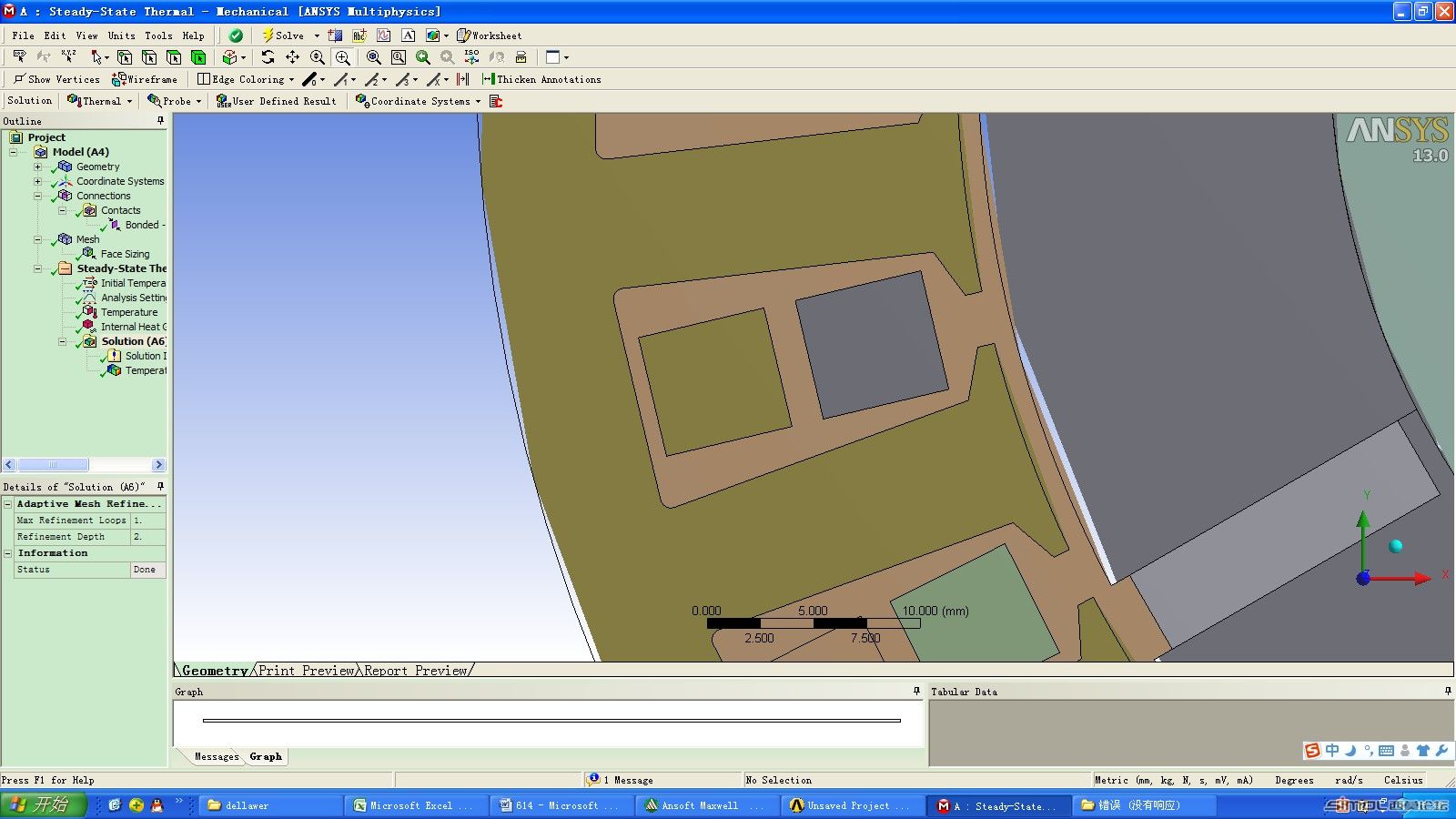The image size is (1456, 819).
Task: Click the Comment 'A' icon
Action: [x=409, y=35]
